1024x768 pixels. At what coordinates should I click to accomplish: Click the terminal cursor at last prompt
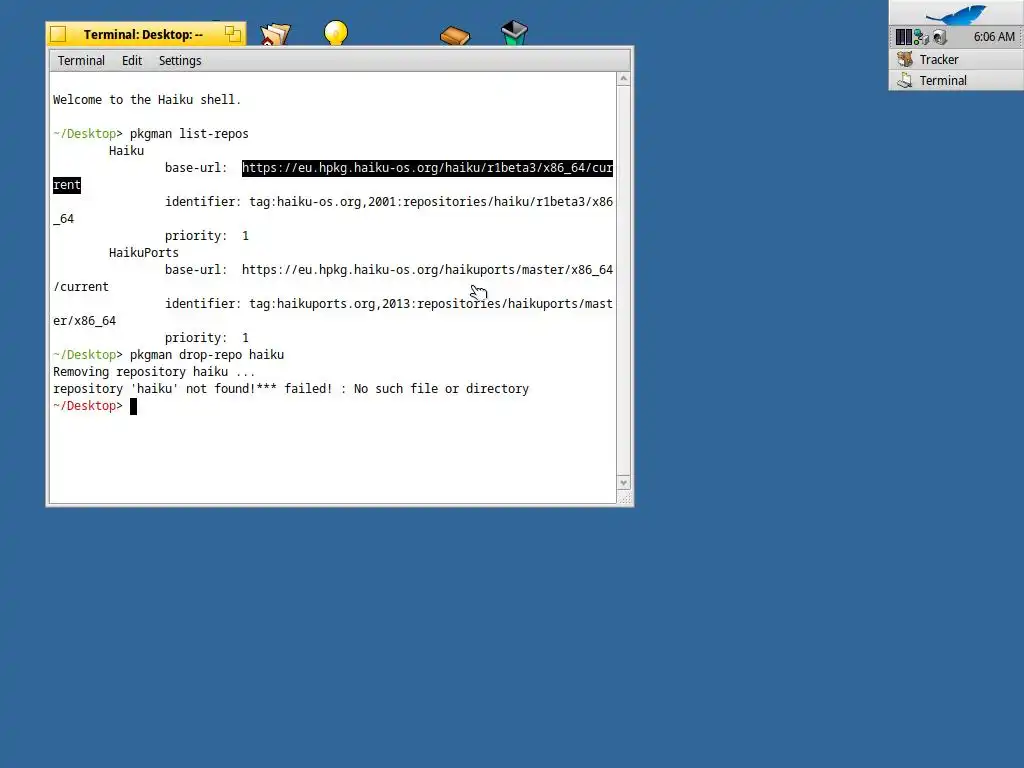133,406
